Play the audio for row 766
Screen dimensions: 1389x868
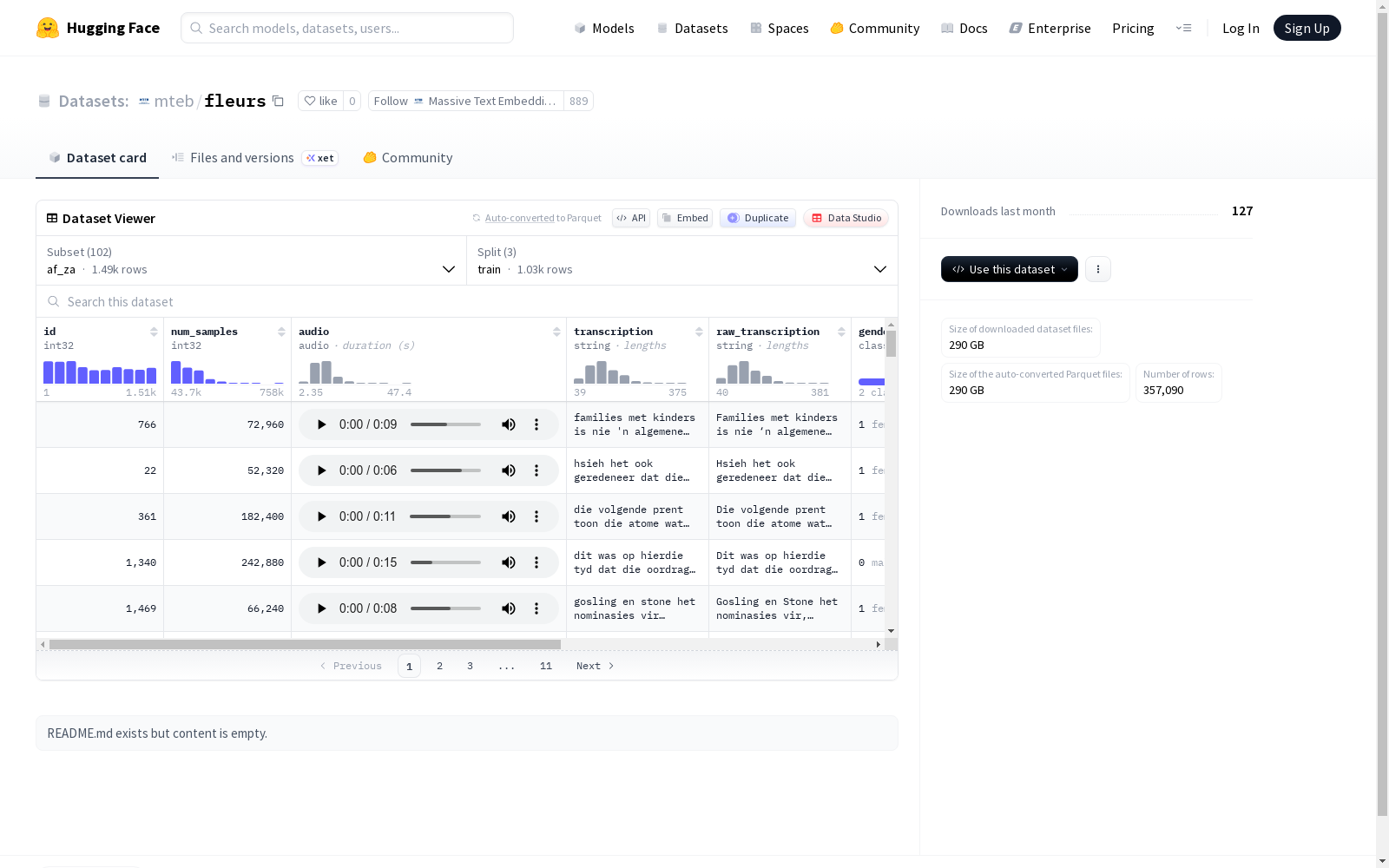[321, 424]
